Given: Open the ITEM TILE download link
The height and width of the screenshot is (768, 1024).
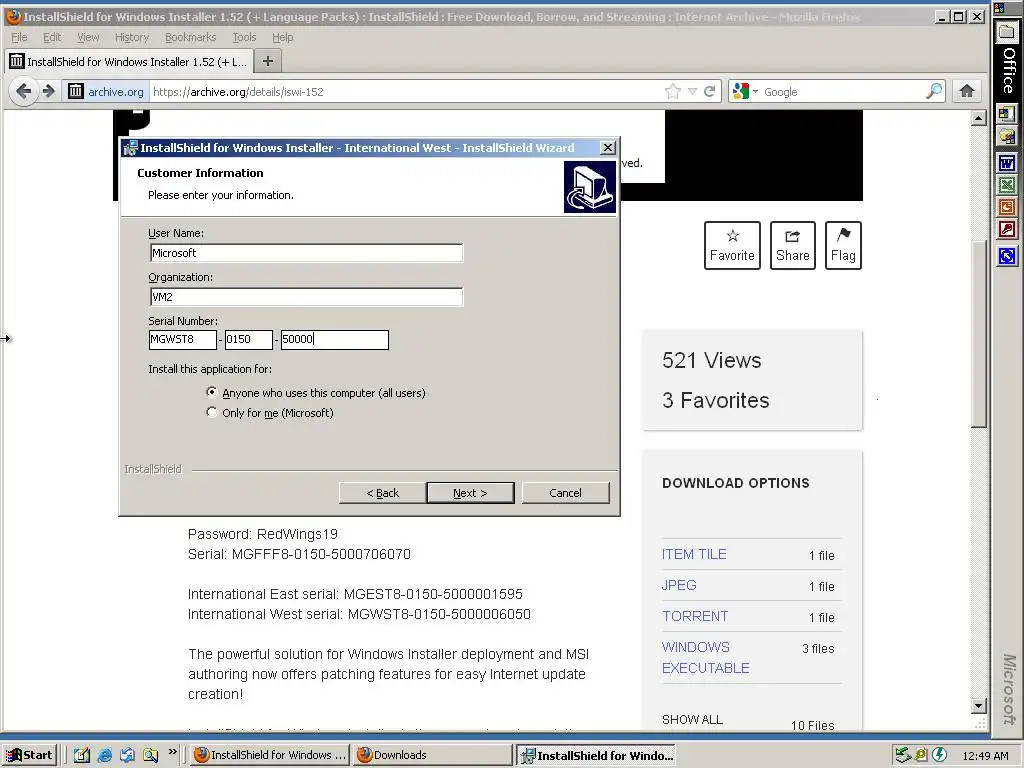Looking at the screenshot, I should coord(694,554).
